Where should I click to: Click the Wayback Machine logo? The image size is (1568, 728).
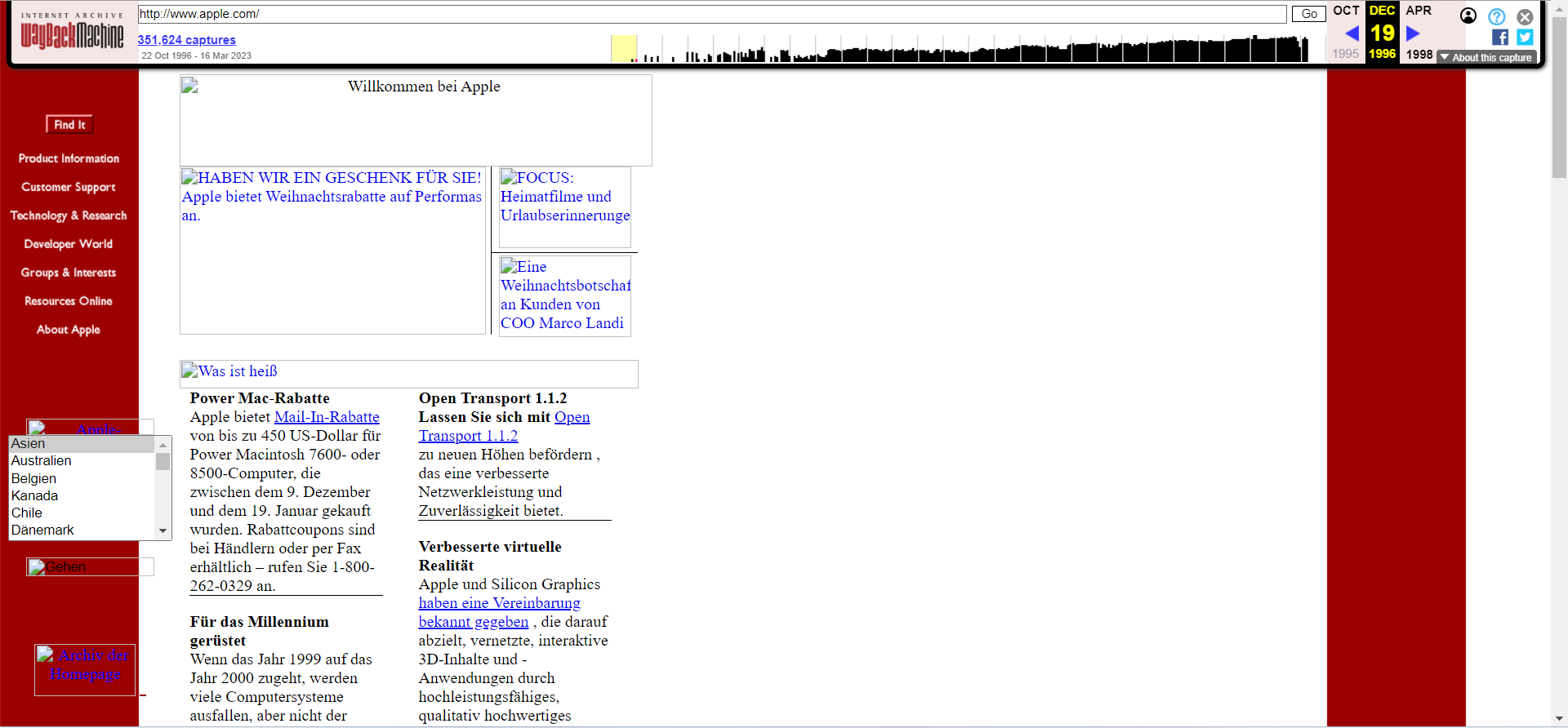(72, 33)
